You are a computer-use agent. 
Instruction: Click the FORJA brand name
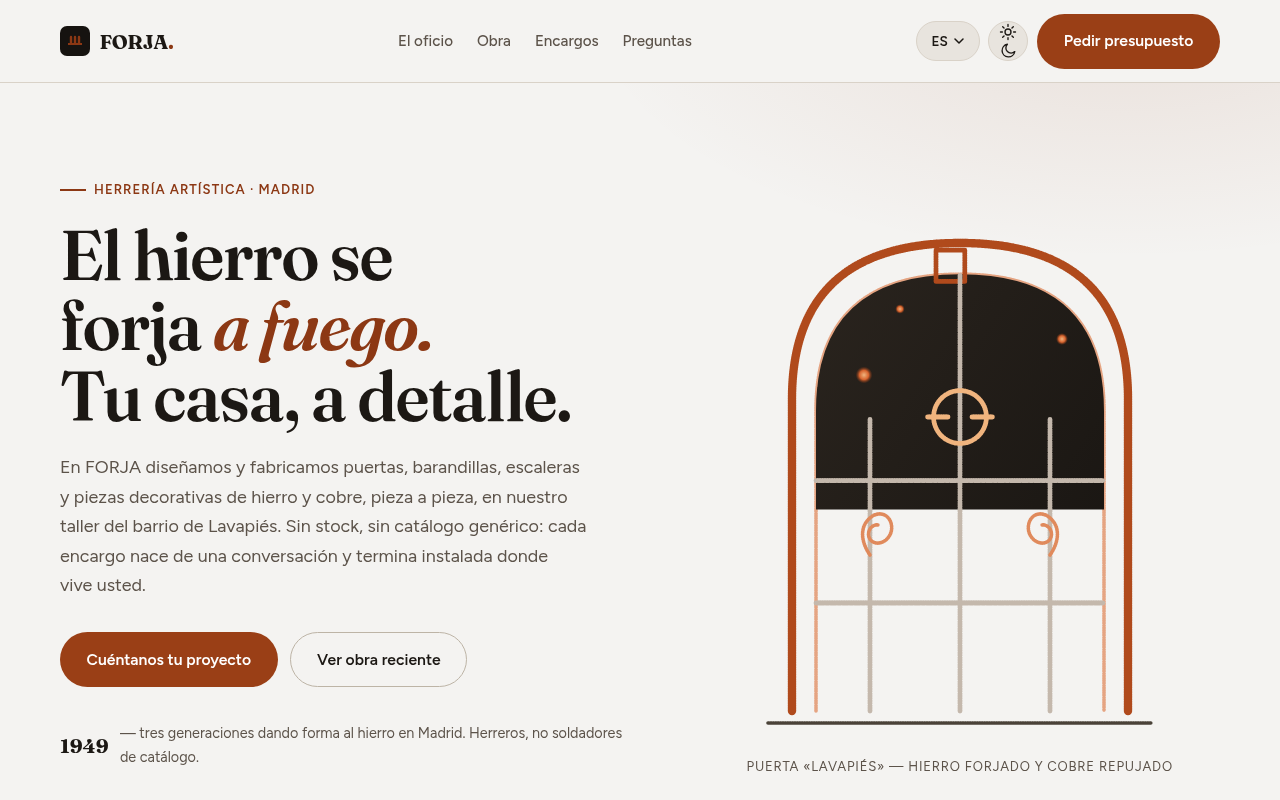click(137, 42)
